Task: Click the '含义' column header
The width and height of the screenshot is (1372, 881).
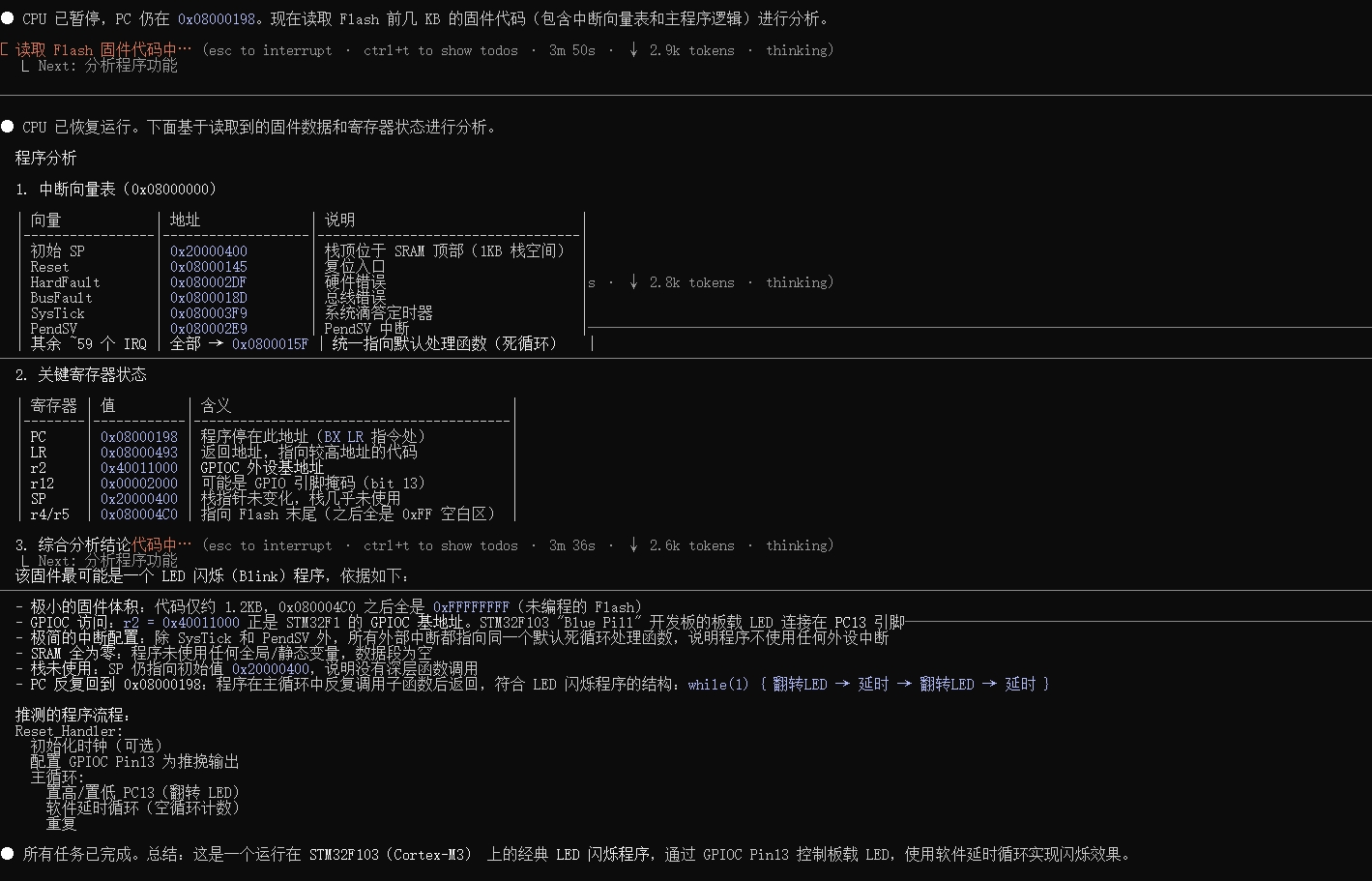Action: tap(216, 405)
